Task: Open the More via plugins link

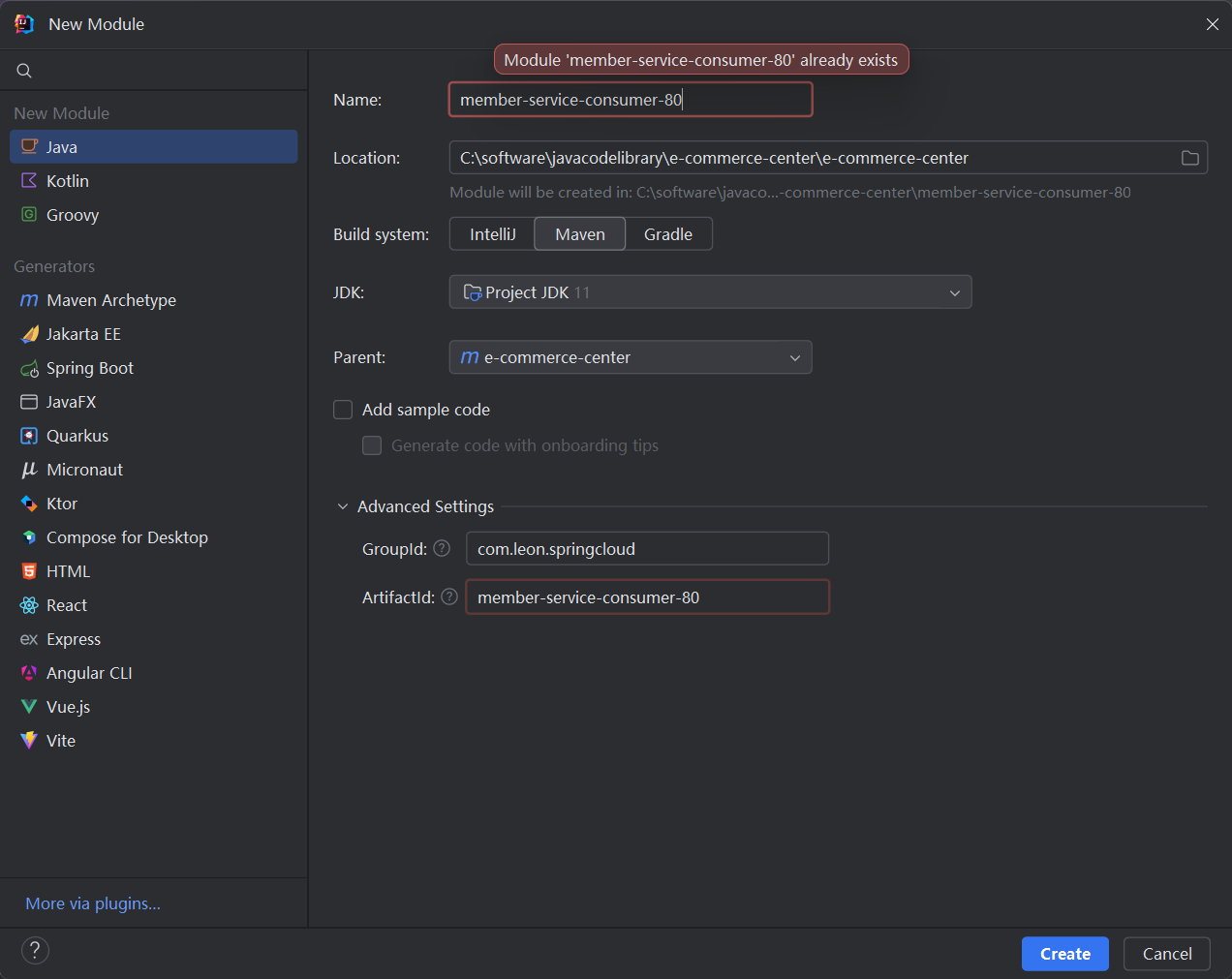Action: [x=93, y=903]
